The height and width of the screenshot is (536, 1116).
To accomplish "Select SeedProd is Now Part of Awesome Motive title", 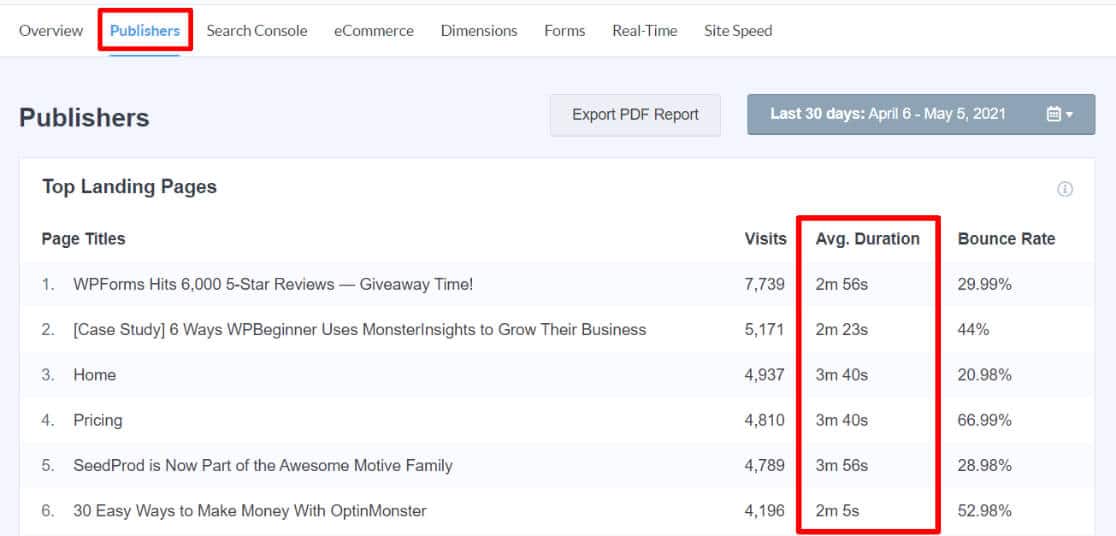I will (263, 466).
